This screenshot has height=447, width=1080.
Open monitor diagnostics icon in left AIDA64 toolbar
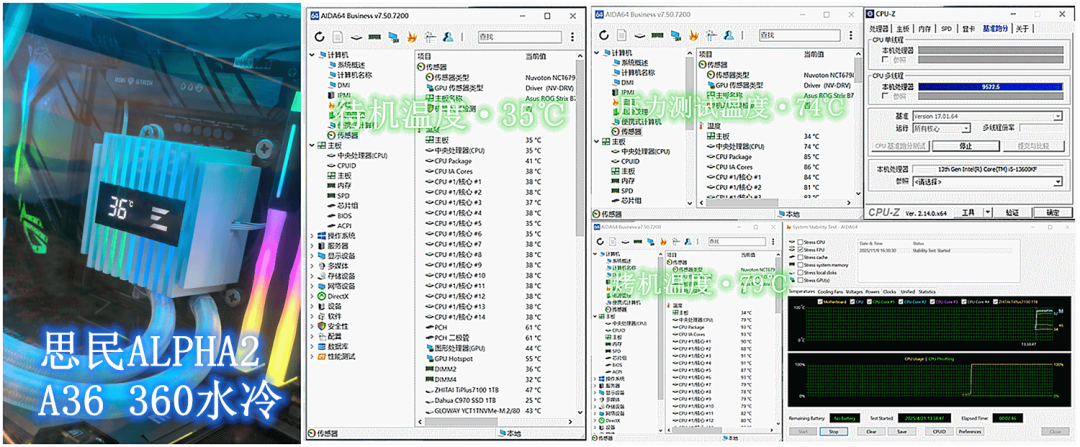(x=394, y=37)
